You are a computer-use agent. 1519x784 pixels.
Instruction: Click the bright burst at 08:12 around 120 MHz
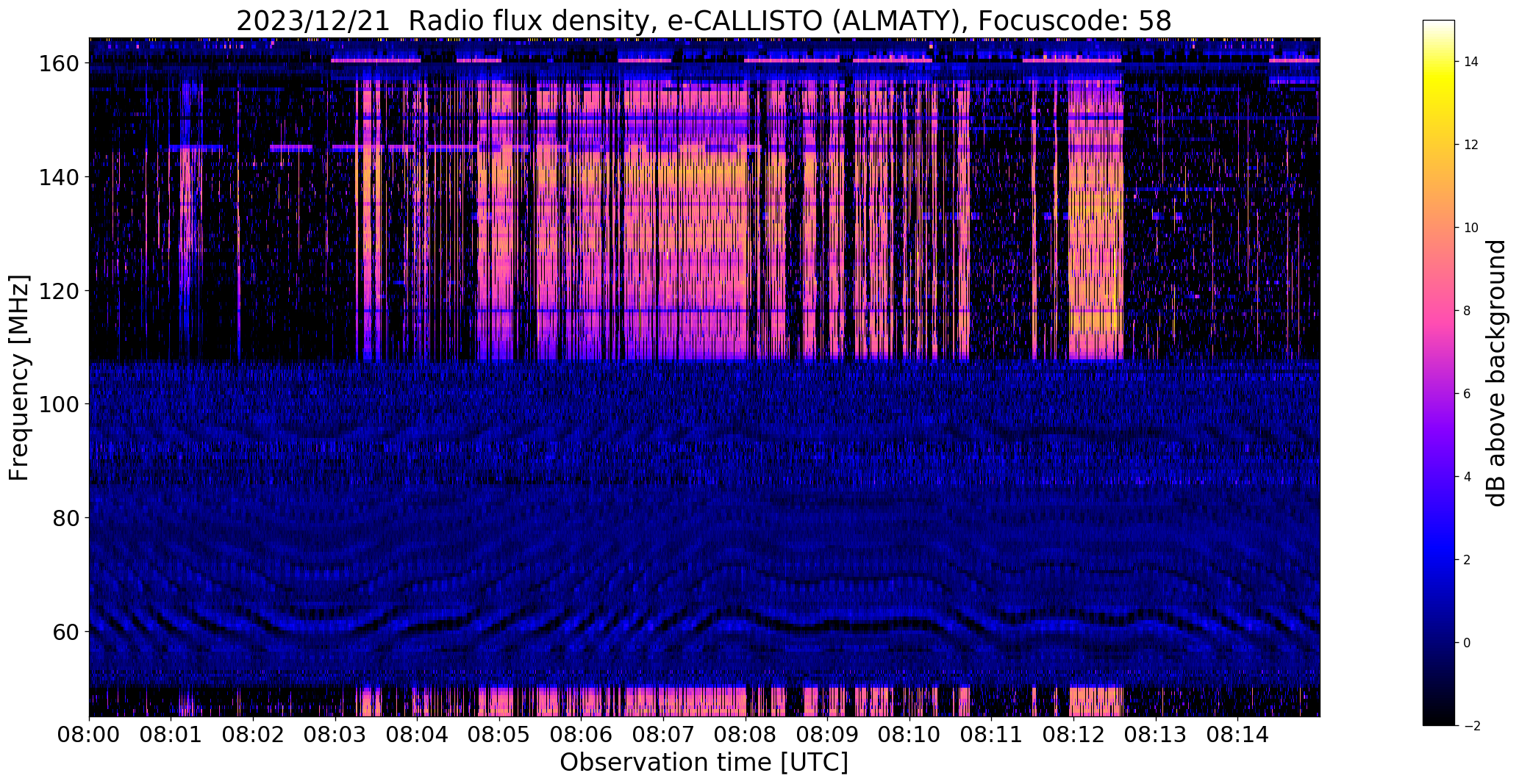[x=1095, y=291]
